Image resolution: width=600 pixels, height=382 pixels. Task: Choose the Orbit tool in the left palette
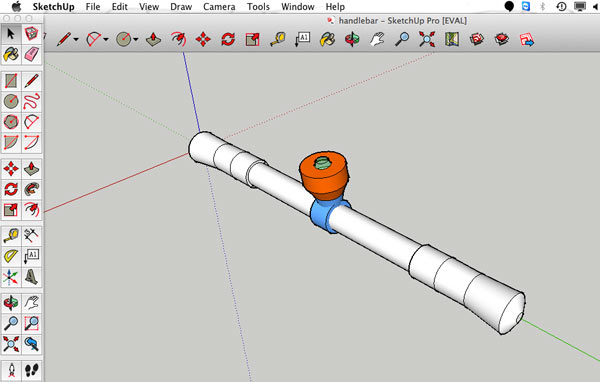11,303
